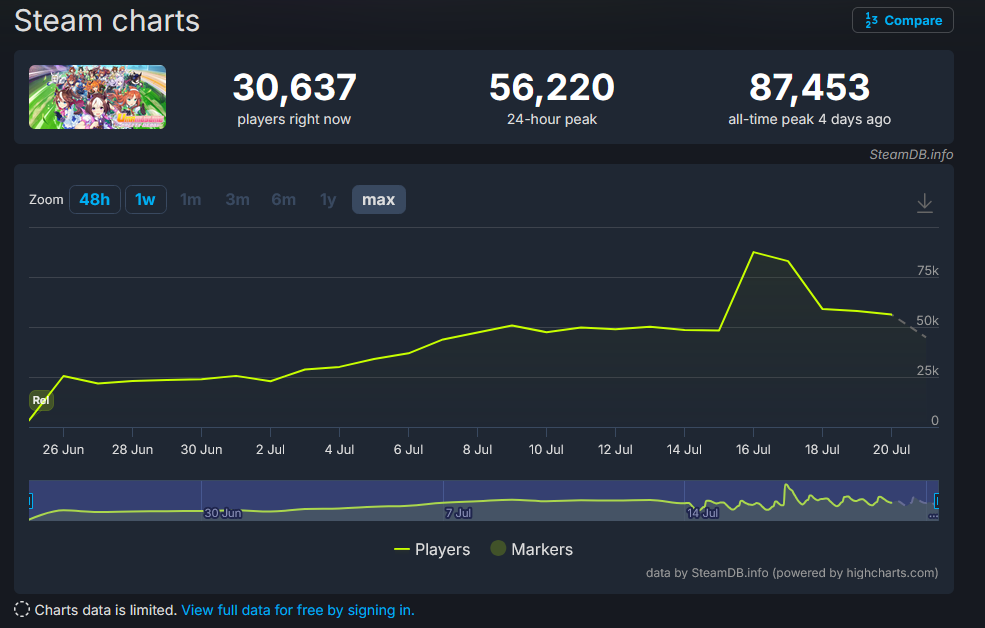The width and height of the screenshot is (985, 628).
Task: Click the 16 Jul axis label
Action: pyautogui.click(x=753, y=450)
